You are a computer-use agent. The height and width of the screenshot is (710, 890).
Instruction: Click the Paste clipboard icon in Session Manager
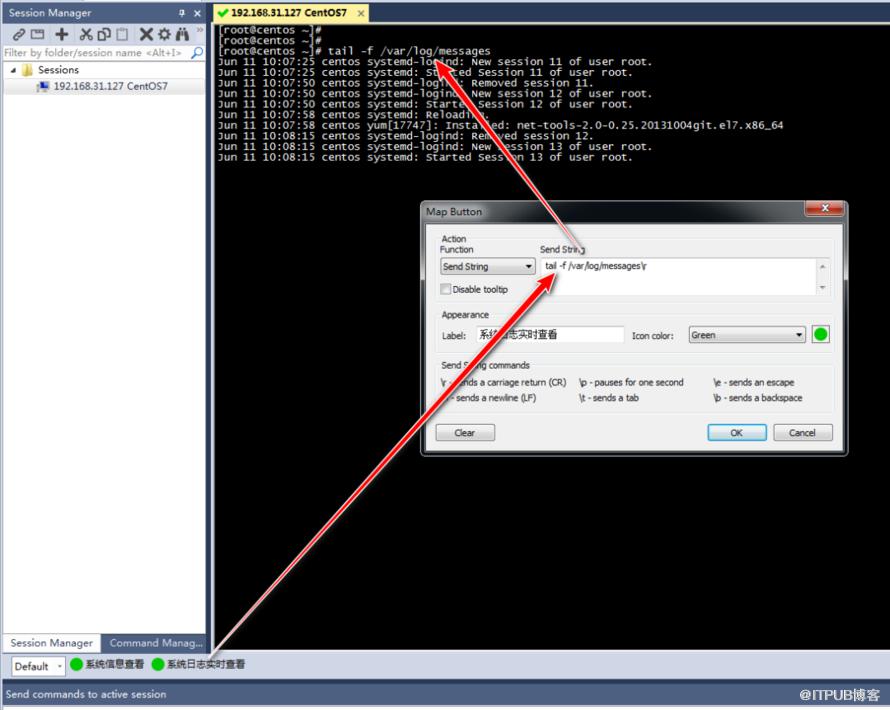122,35
